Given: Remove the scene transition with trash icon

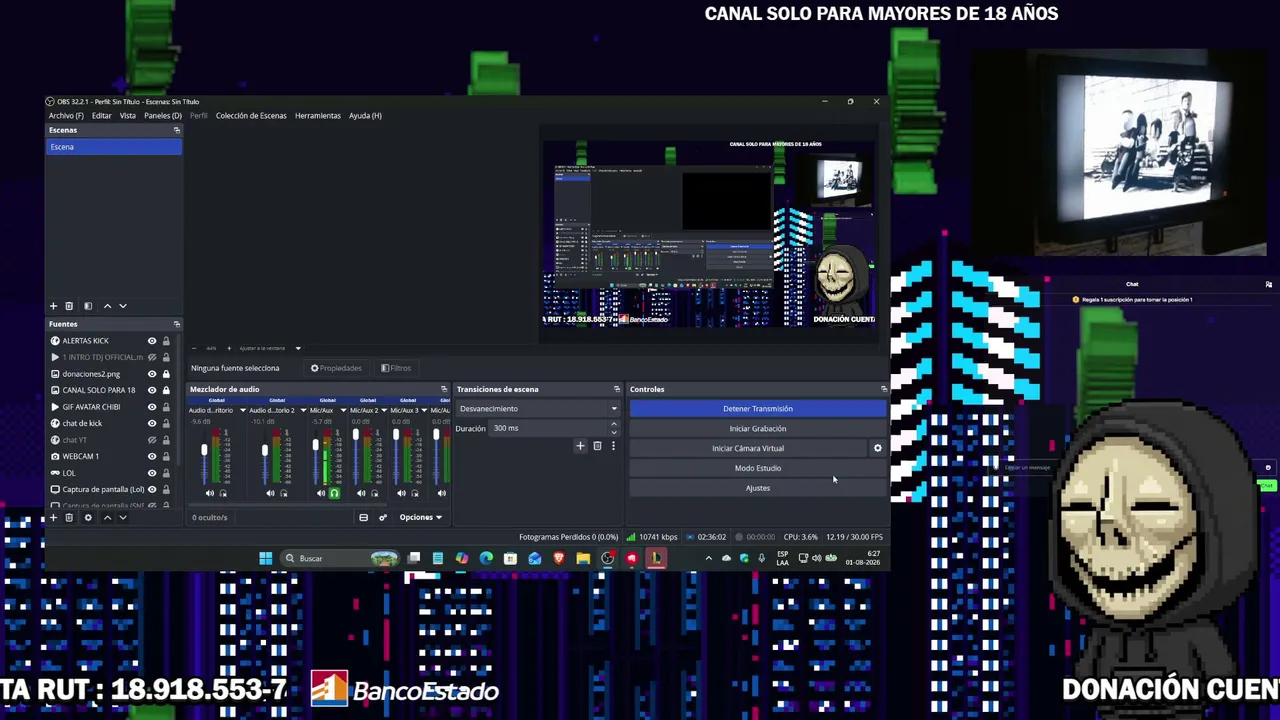Looking at the screenshot, I should (597, 446).
